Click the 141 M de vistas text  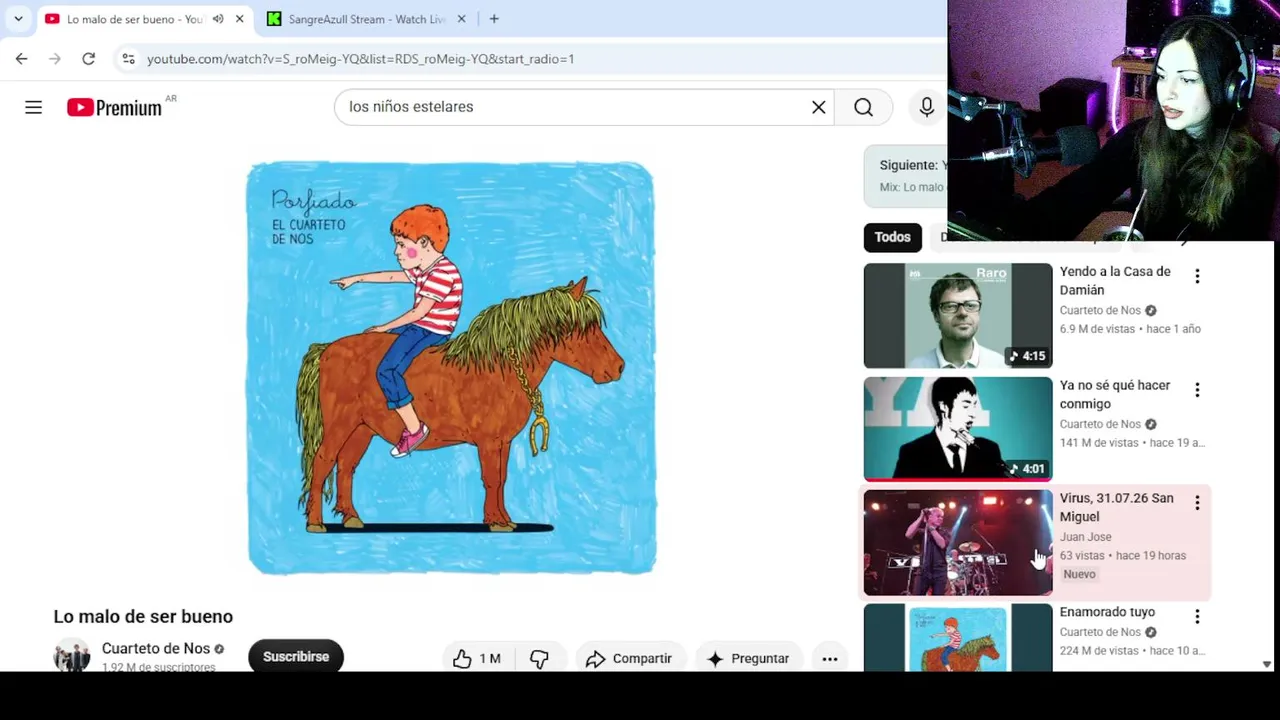pos(1100,443)
